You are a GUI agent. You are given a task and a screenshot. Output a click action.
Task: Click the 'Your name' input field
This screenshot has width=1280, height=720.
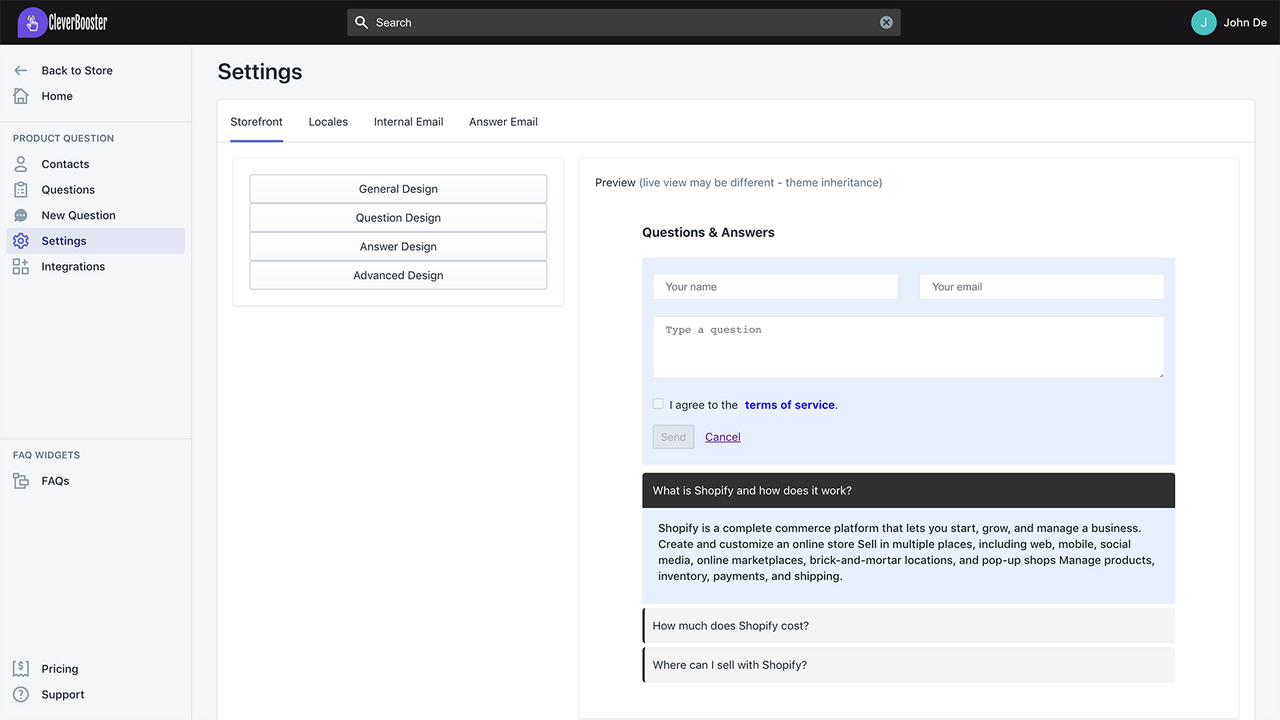coord(775,286)
